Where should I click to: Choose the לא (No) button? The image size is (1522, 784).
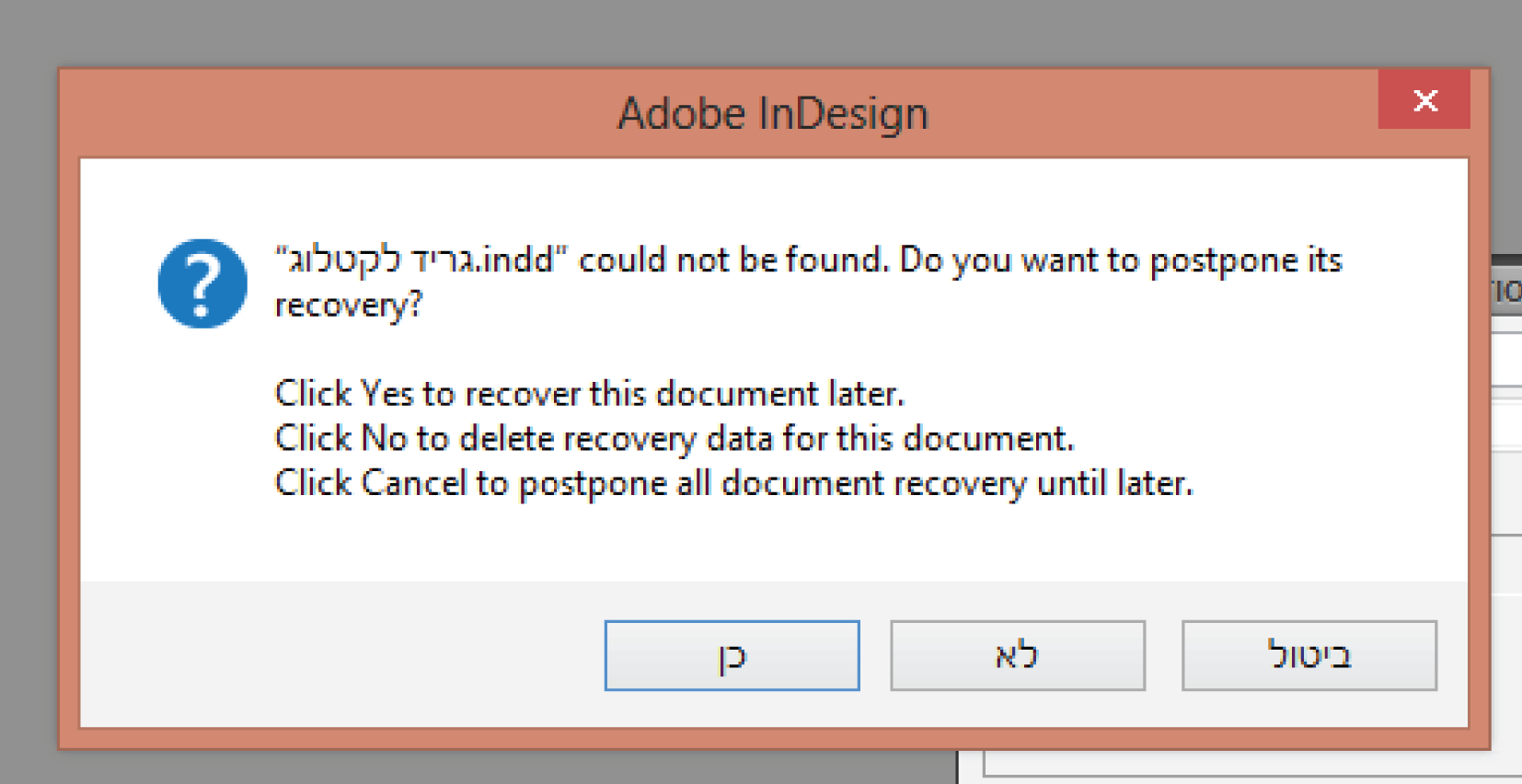coord(1018,655)
